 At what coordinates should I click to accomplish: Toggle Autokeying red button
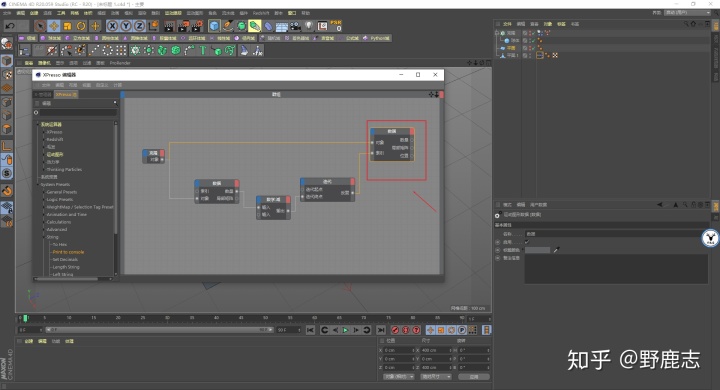click(405, 330)
